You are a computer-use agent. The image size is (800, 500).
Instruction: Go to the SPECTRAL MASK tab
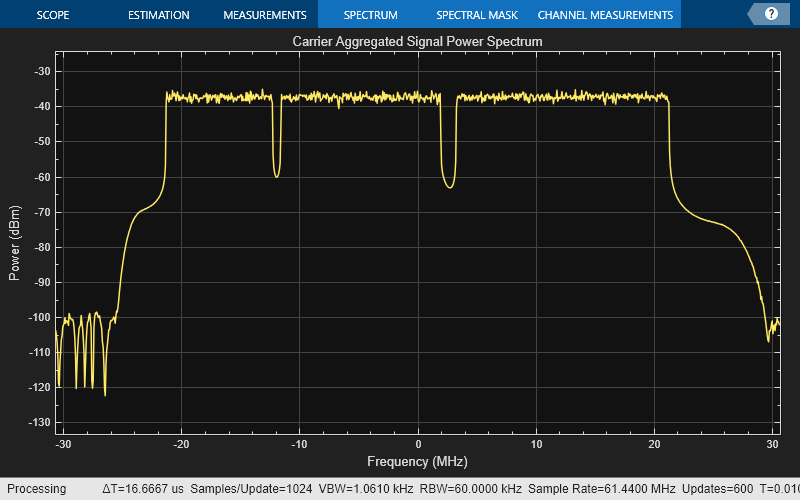tap(477, 15)
